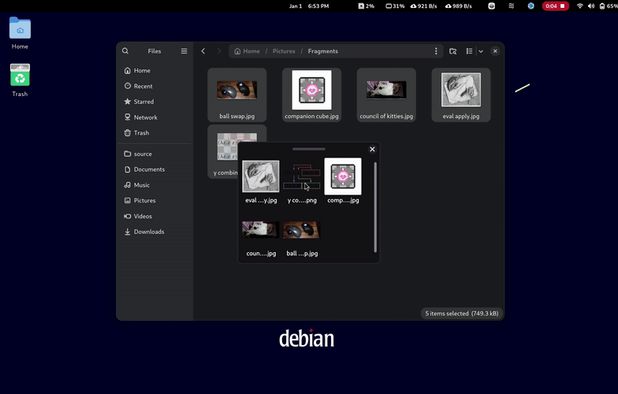Click the Wi-Fi status icon
618x394 pixels.
coord(580,6)
